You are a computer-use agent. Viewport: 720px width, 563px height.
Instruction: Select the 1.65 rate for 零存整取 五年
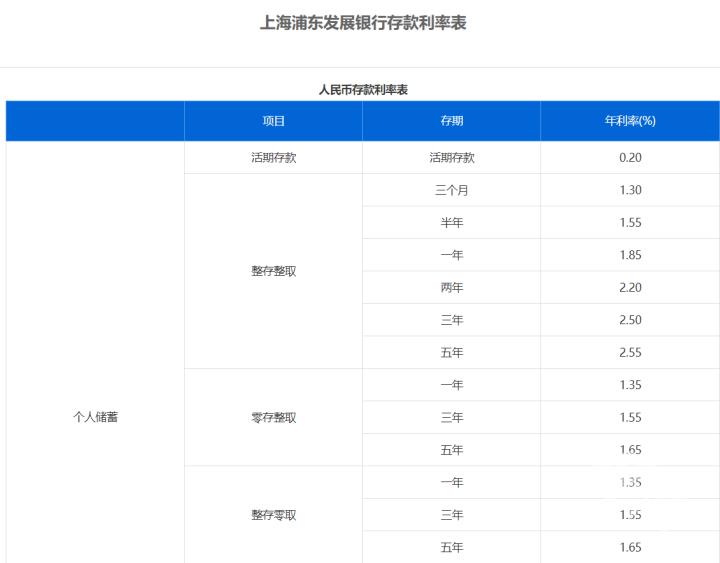click(630, 450)
